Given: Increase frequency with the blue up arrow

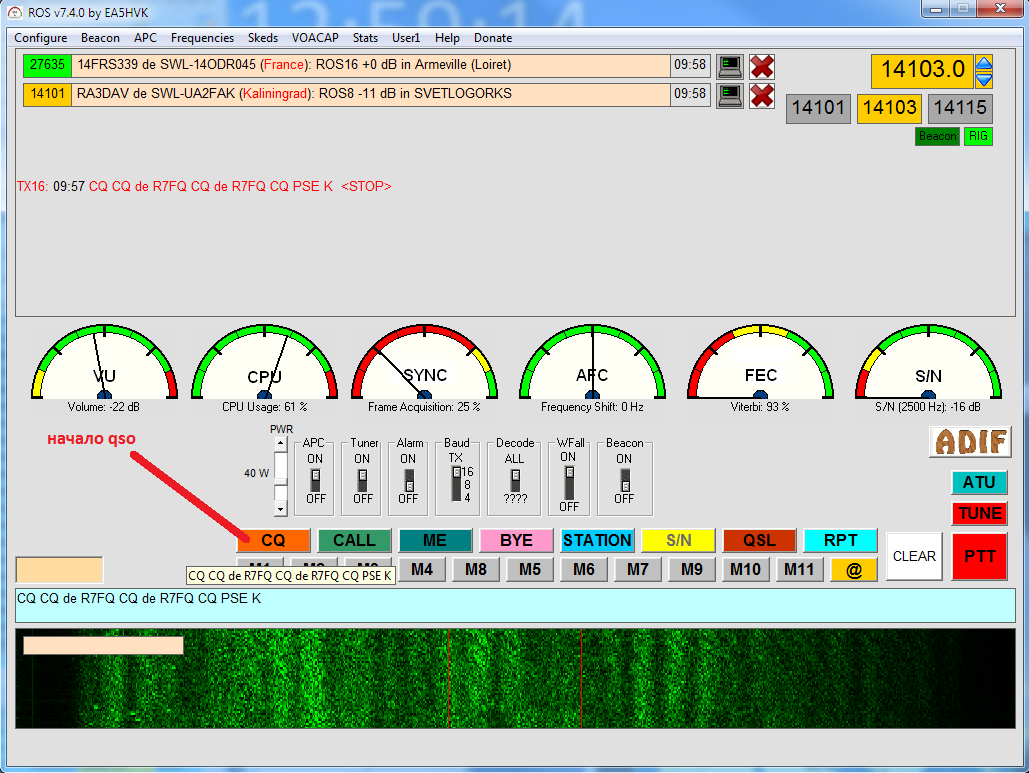Looking at the screenshot, I should 984,63.
